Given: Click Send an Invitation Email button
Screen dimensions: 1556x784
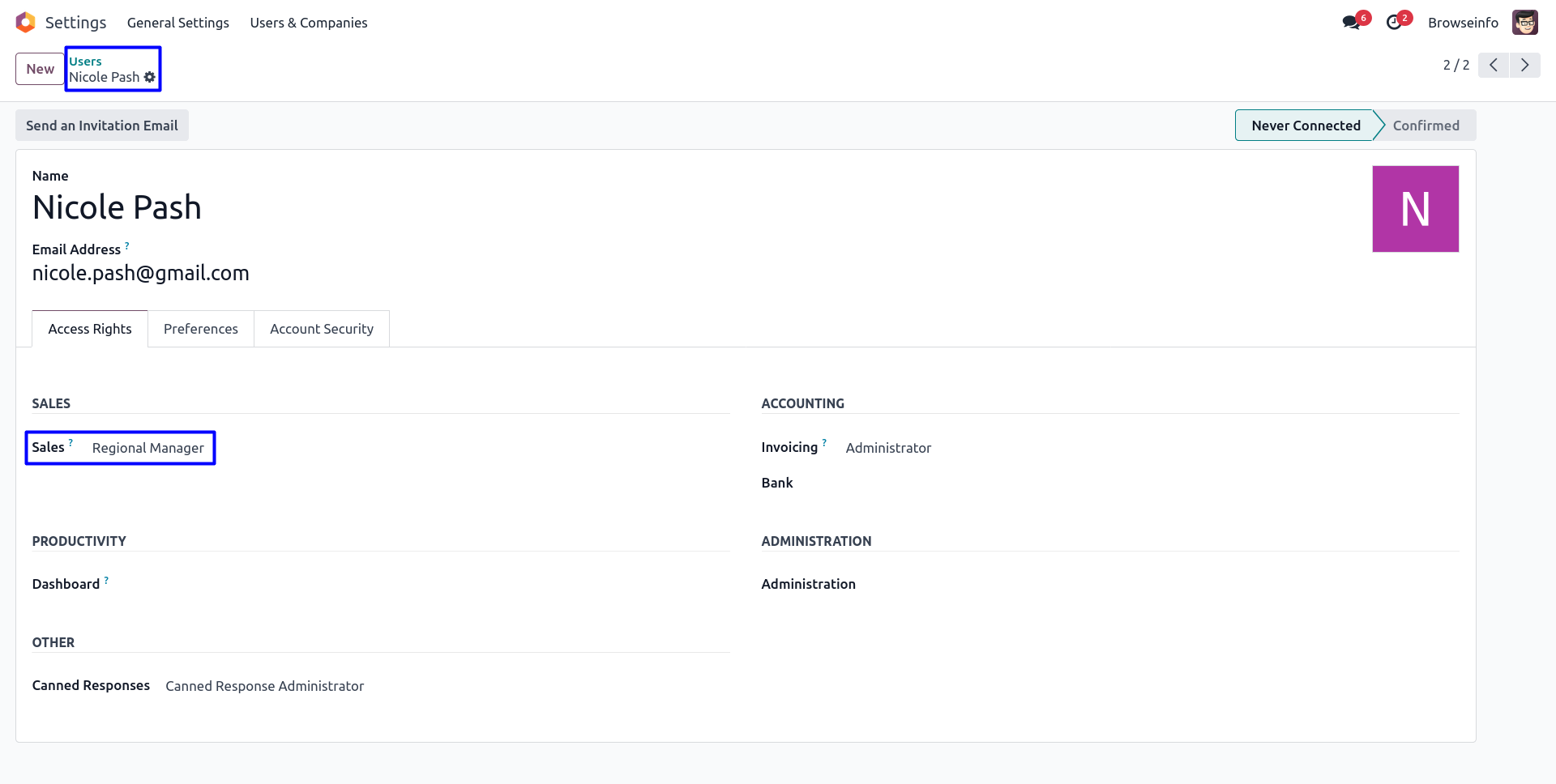Looking at the screenshot, I should tap(102, 126).
